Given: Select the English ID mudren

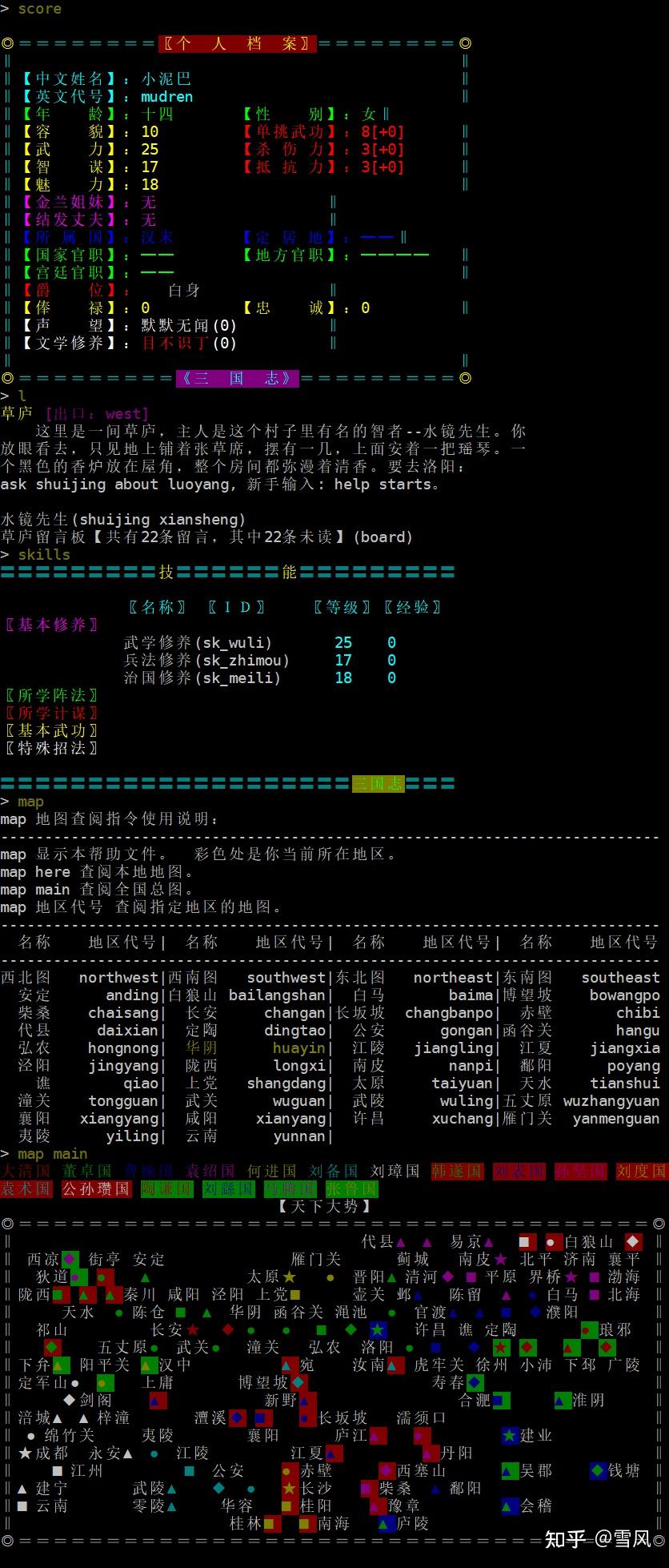Looking at the screenshot, I should click(x=166, y=96).
